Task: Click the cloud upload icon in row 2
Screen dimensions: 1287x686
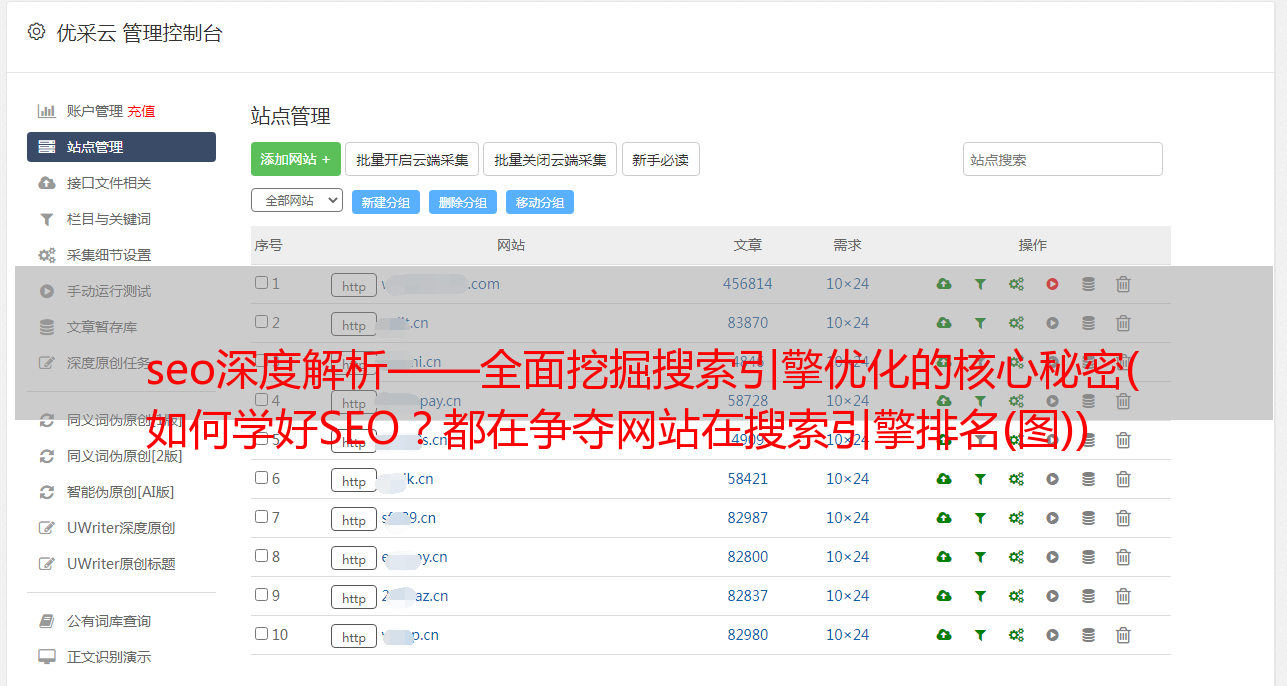Action: (944, 323)
